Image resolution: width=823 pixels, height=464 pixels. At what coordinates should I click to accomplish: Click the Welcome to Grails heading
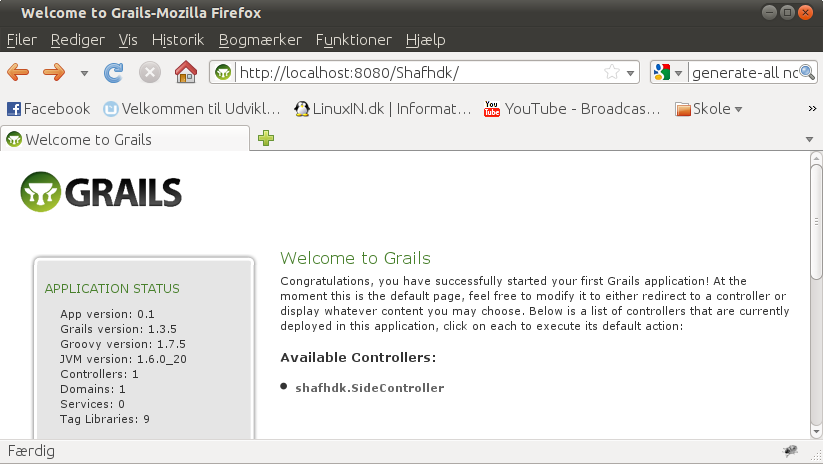(x=355, y=258)
